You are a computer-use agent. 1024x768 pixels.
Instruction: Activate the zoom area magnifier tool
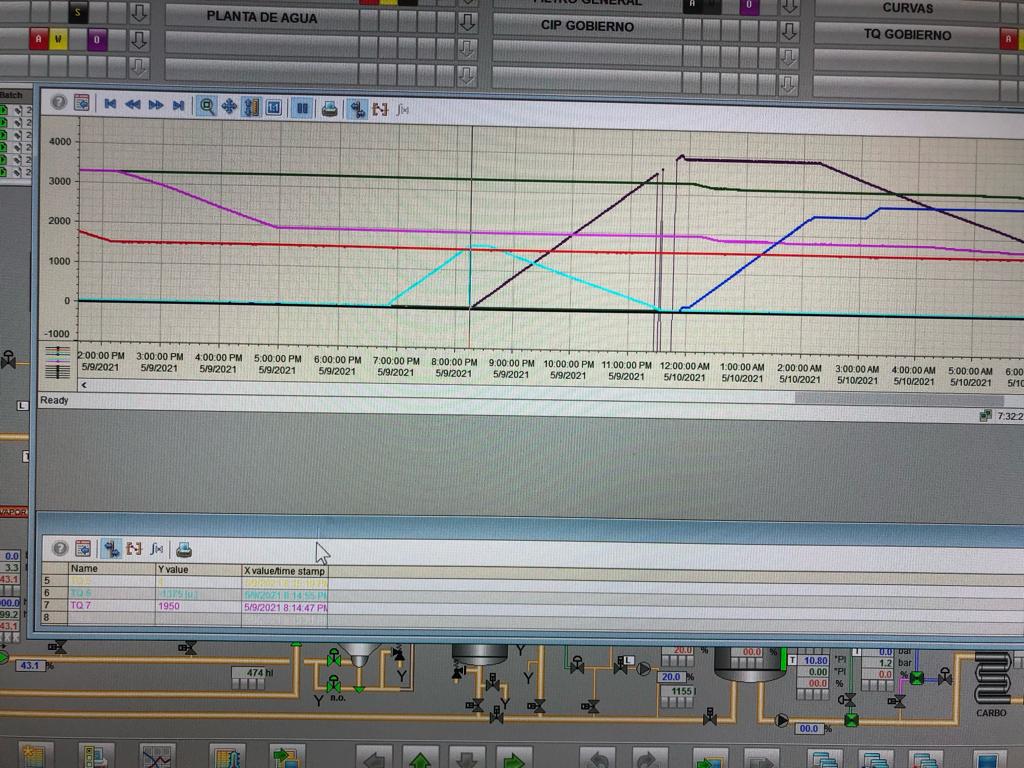click(207, 106)
